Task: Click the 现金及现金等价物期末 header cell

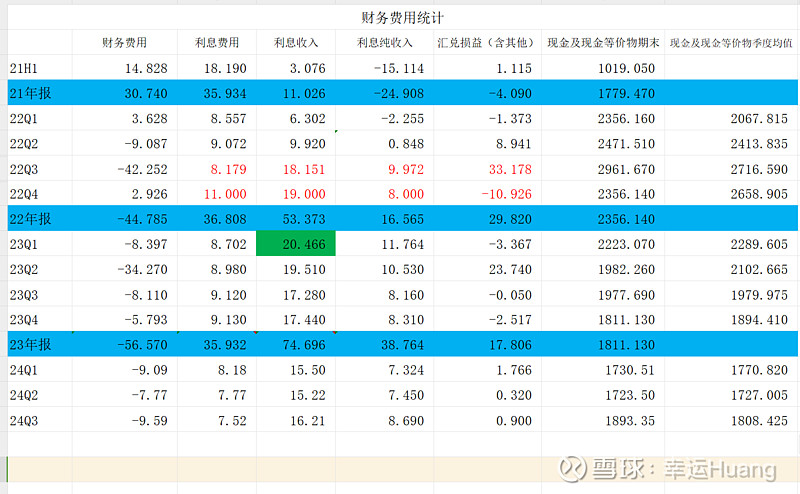Action: pos(603,42)
